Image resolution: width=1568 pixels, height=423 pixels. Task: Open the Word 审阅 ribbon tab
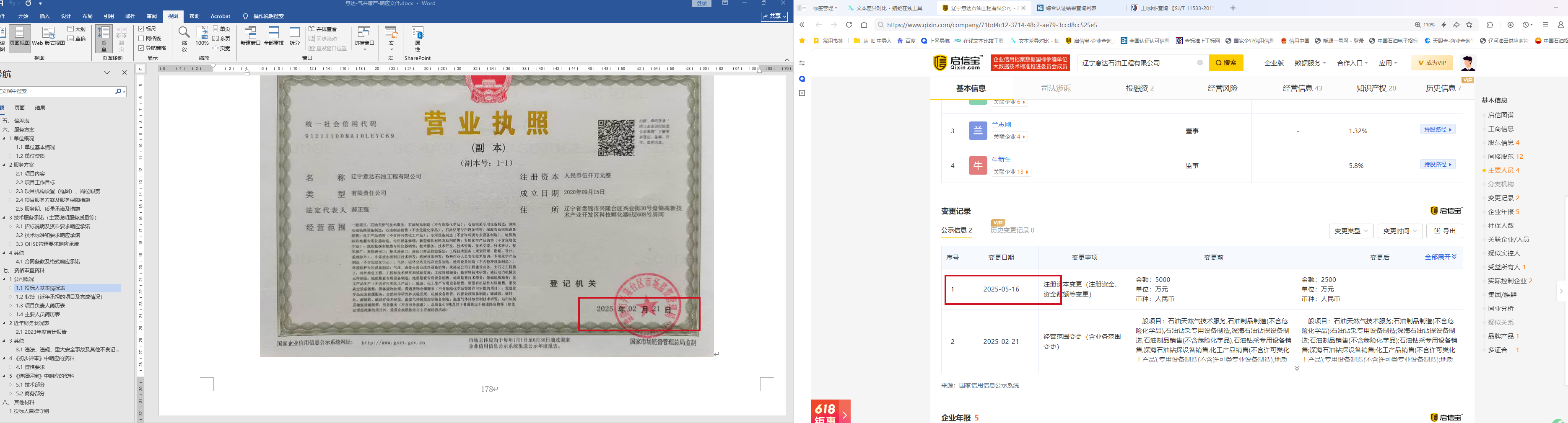(152, 16)
